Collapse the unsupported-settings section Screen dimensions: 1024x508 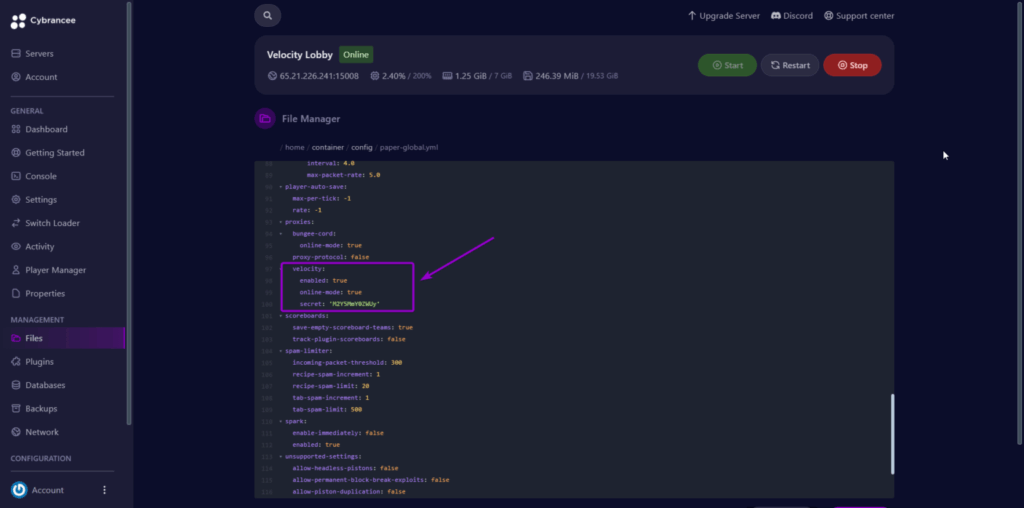281,456
